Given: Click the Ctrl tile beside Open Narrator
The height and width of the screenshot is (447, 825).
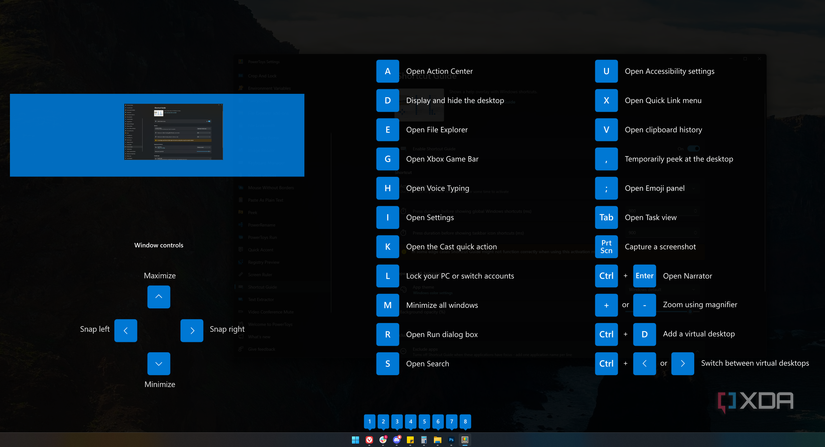Looking at the screenshot, I should click(x=606, y=276).
